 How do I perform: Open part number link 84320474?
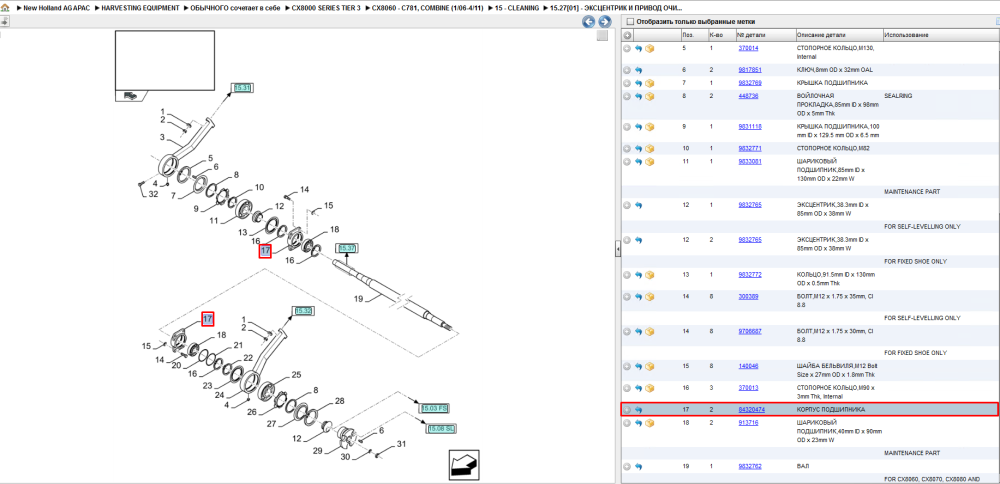[x=751, y=409]
